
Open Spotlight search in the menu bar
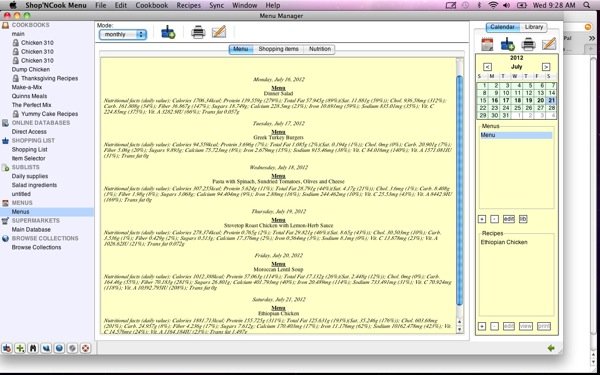tap(587, 5)
